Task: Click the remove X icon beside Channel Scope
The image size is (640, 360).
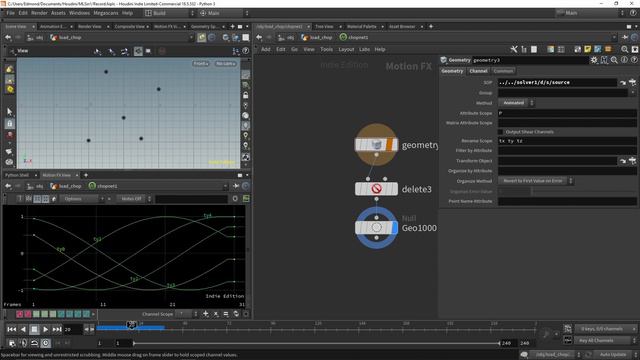Action: [x=216, y=314]
